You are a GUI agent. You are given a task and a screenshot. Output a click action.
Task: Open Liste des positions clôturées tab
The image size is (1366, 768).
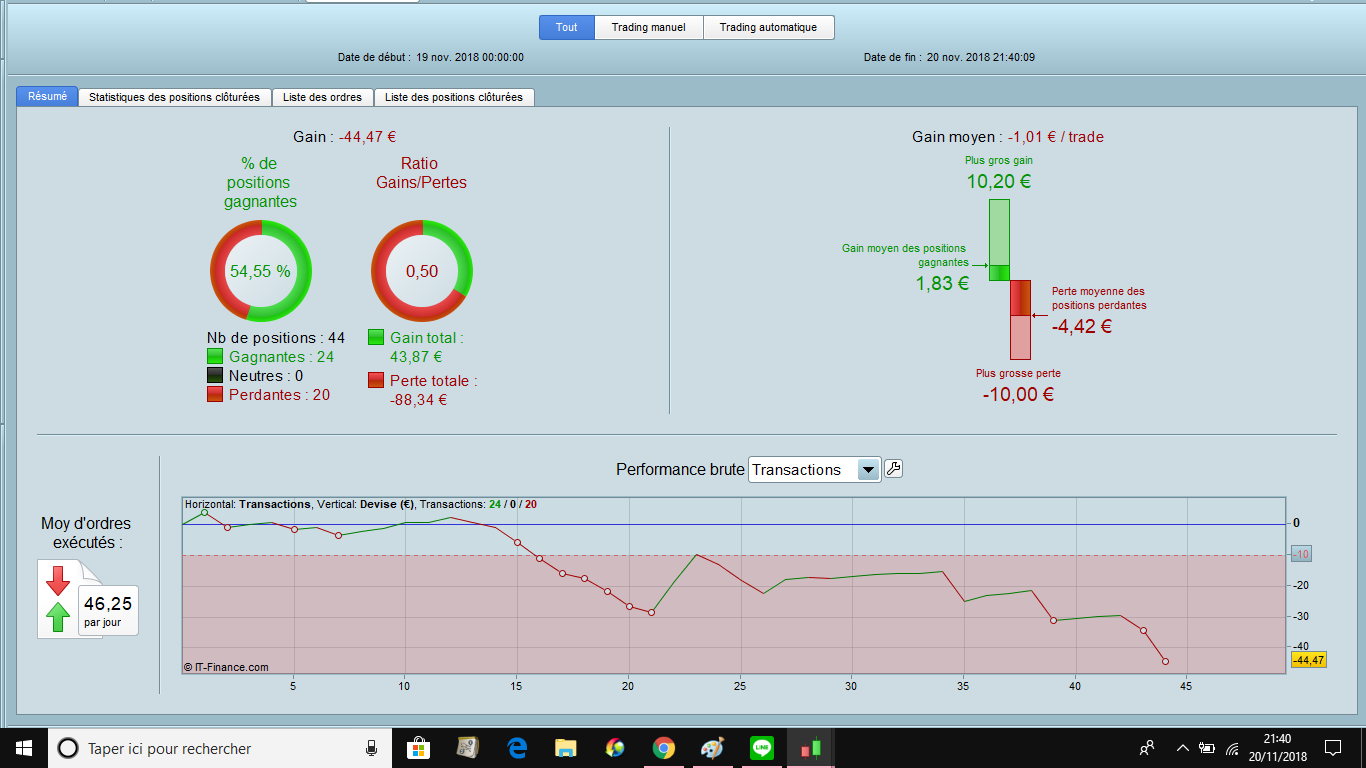[x=454, y=97]
